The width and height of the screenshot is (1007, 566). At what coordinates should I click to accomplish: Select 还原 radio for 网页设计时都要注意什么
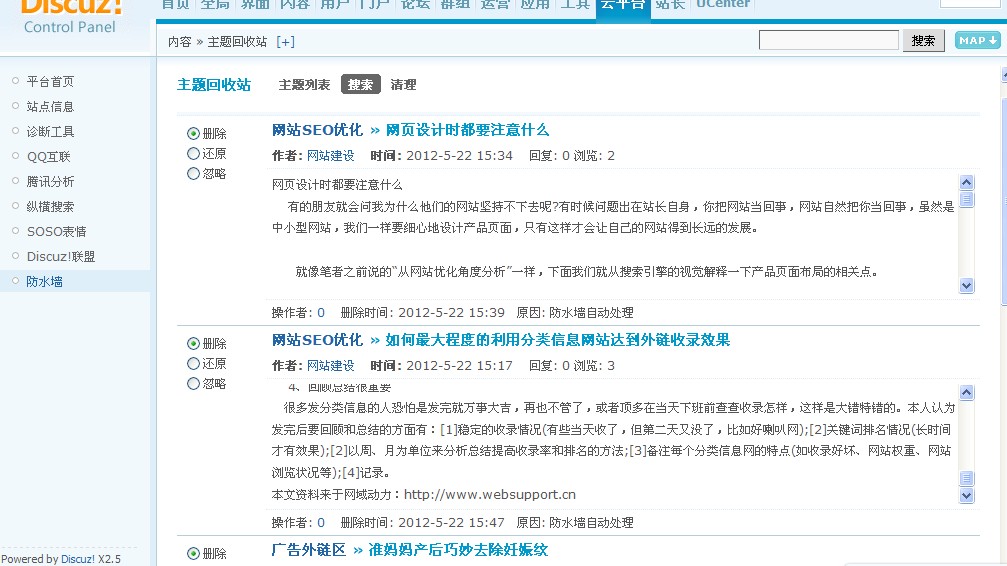point(193,154)
